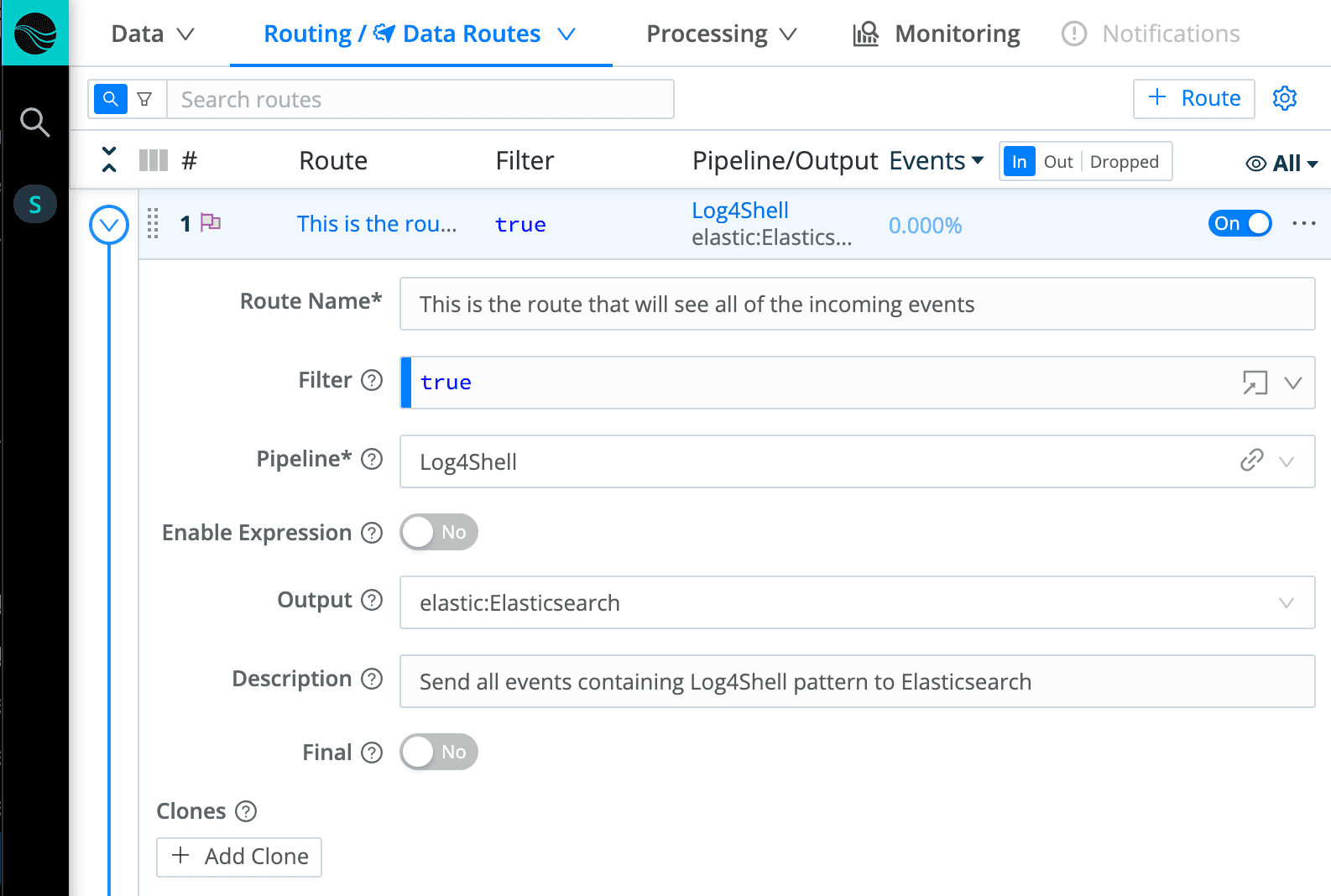1331x896 pixels.
Task: Open the routes settings gear
Action: pyautogui.click(x=1284, y=98)
